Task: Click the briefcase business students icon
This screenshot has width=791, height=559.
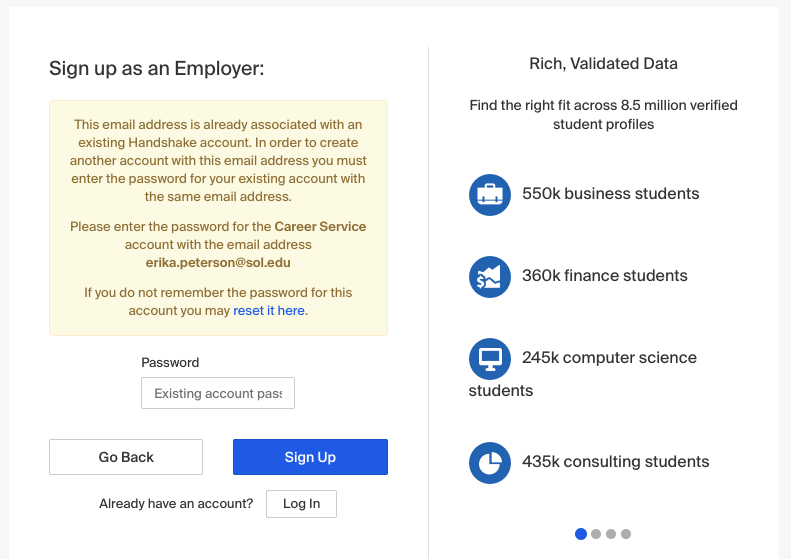Action: pyautogui.click(x=489, y=195)
